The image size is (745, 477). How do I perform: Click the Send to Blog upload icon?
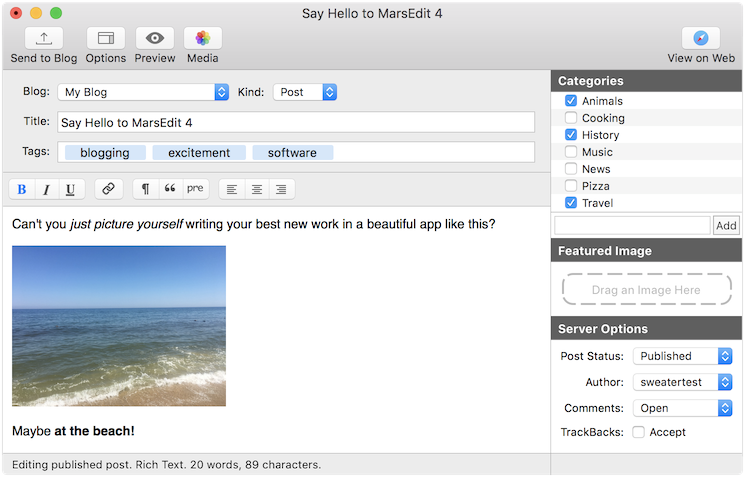click(x=44, y=39)
